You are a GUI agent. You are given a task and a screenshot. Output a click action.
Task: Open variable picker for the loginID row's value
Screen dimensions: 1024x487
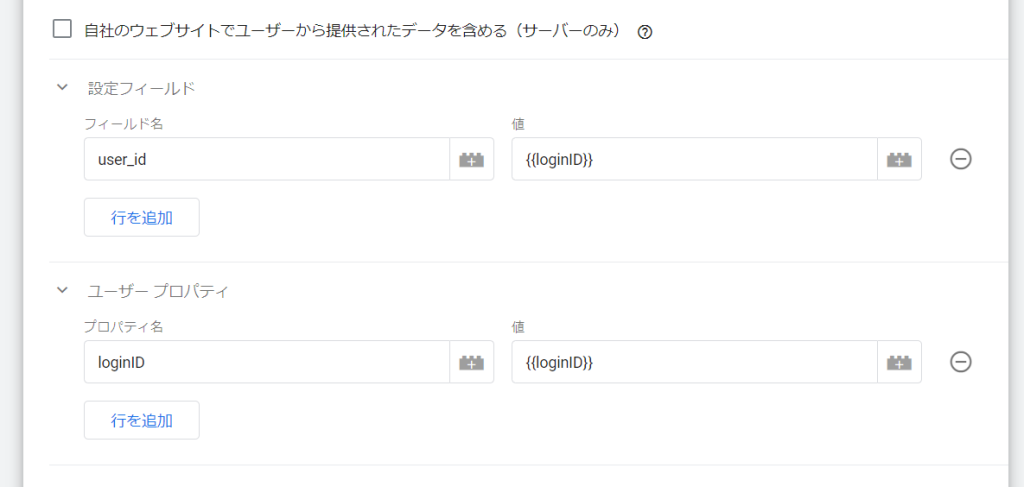click(x=899, y=362)
